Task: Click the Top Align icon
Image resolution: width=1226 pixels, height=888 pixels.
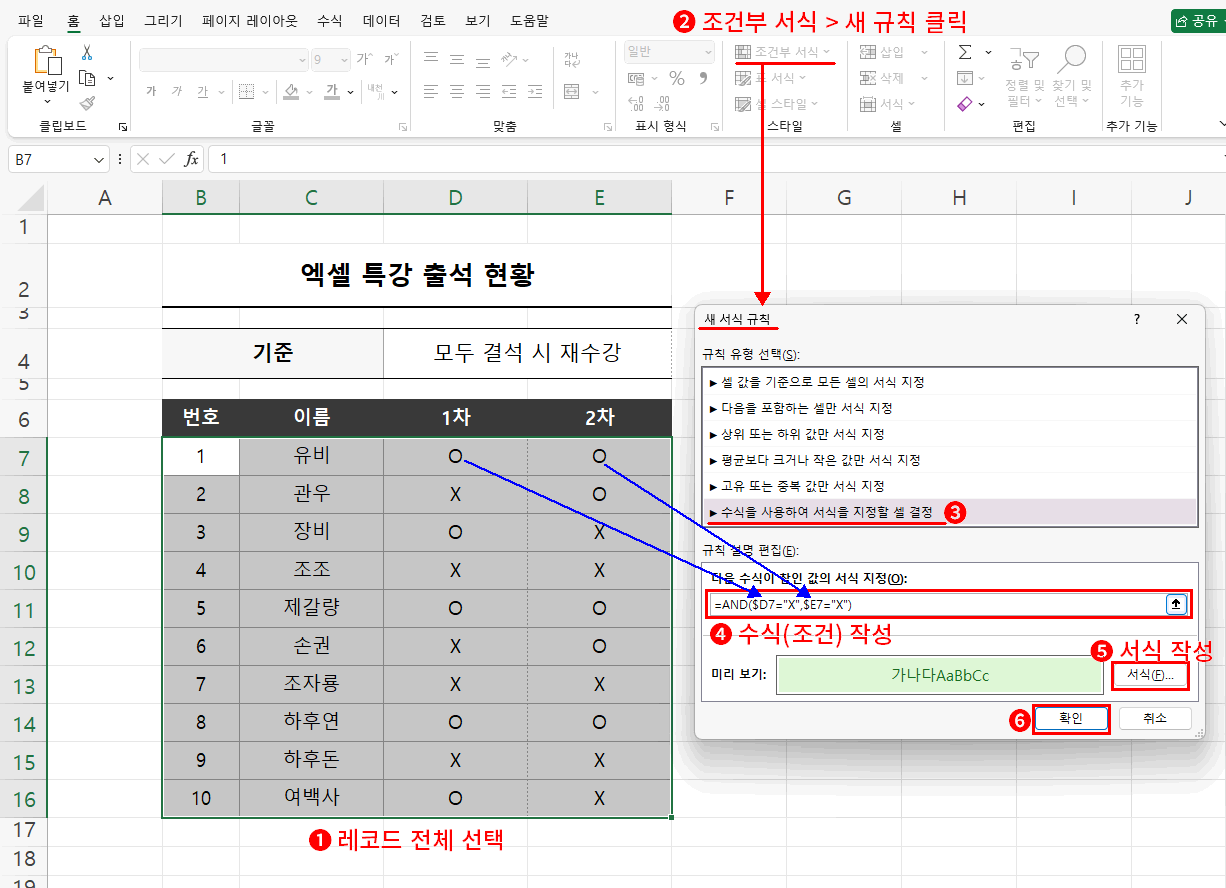Action: tap(431, 59)
